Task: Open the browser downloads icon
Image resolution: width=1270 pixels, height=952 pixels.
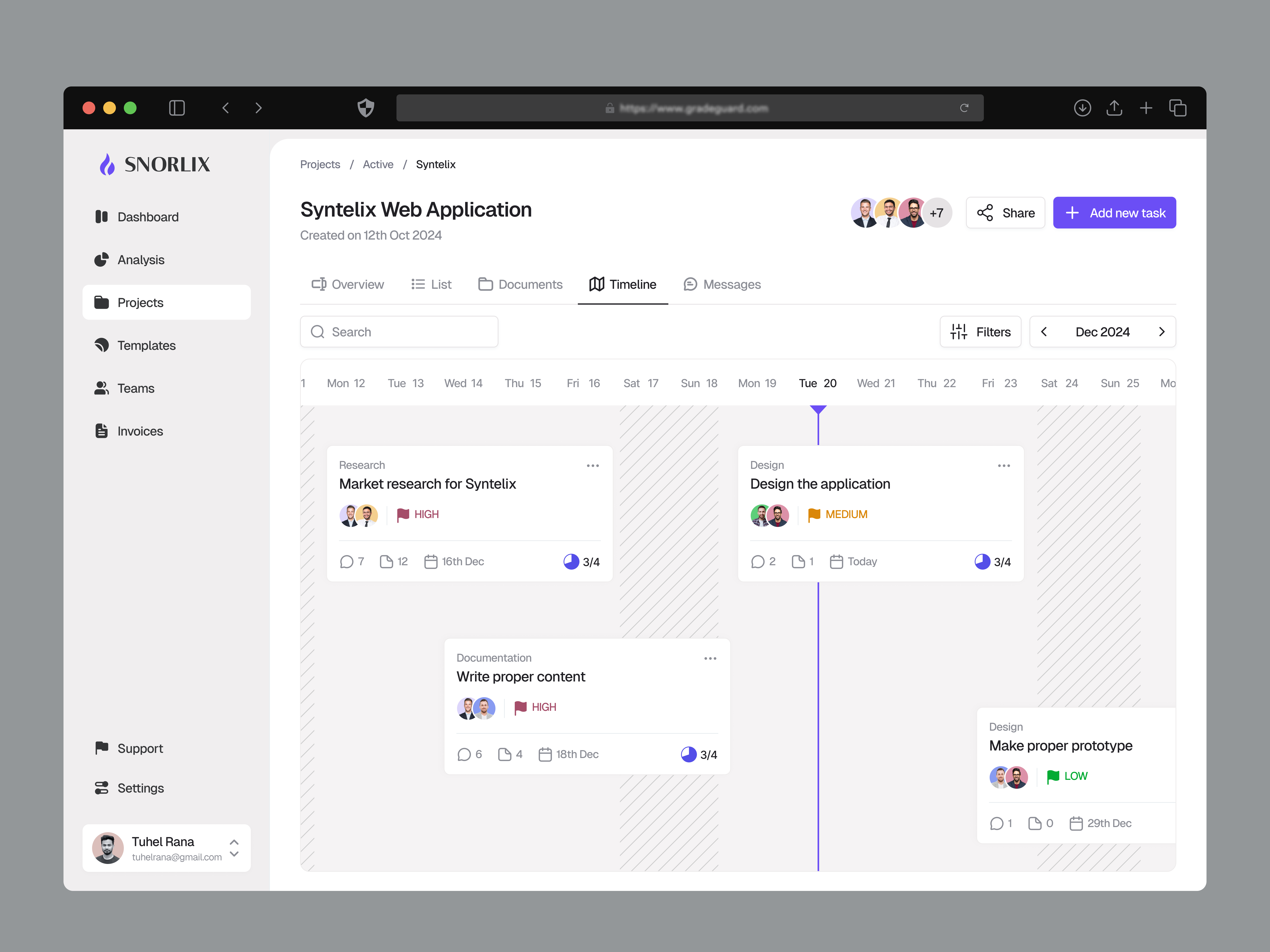Action: coord(1082,108)
